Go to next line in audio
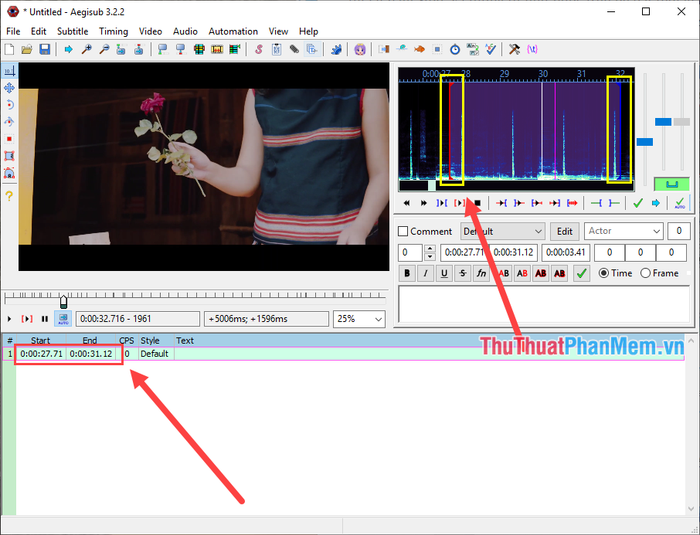Viewport: 700px width, 535px height. pyautogui.click(x=424, y=203)
